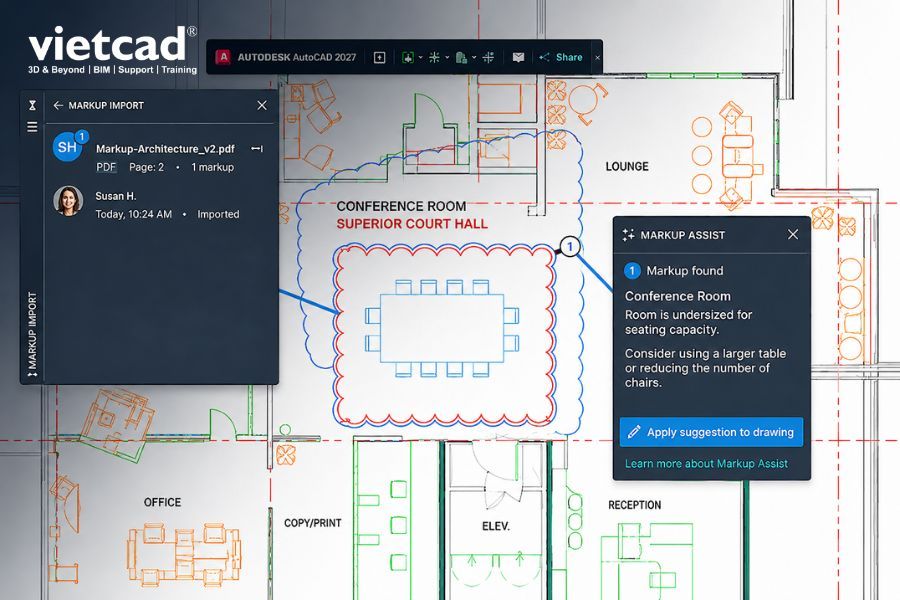900x600 pixels.
Task: Close the Markup Import panel
Action: pos(262,105)
